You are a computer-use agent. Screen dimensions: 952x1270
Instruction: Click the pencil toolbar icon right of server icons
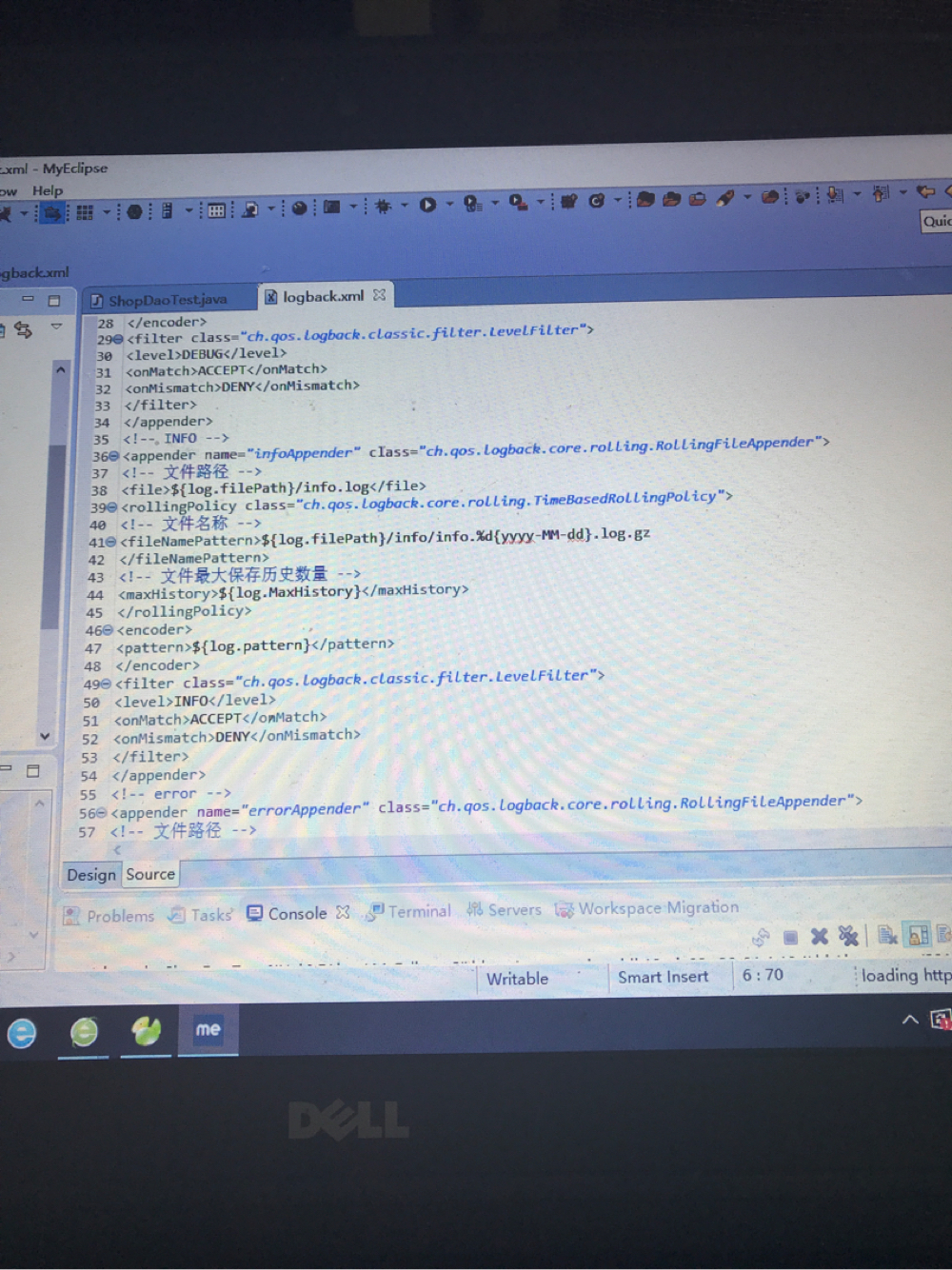pos(725,198)
